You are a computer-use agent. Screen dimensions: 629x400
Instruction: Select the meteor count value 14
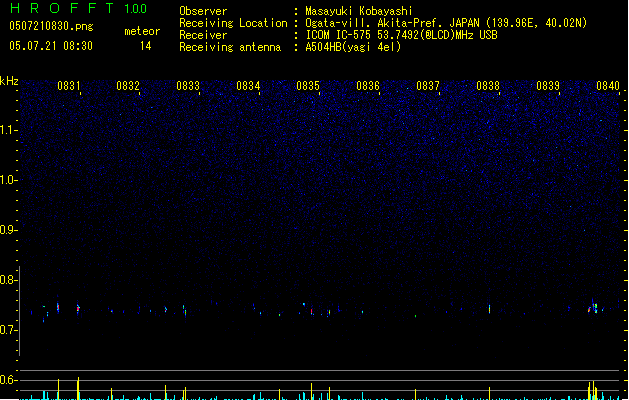click(x=146, y=46)
